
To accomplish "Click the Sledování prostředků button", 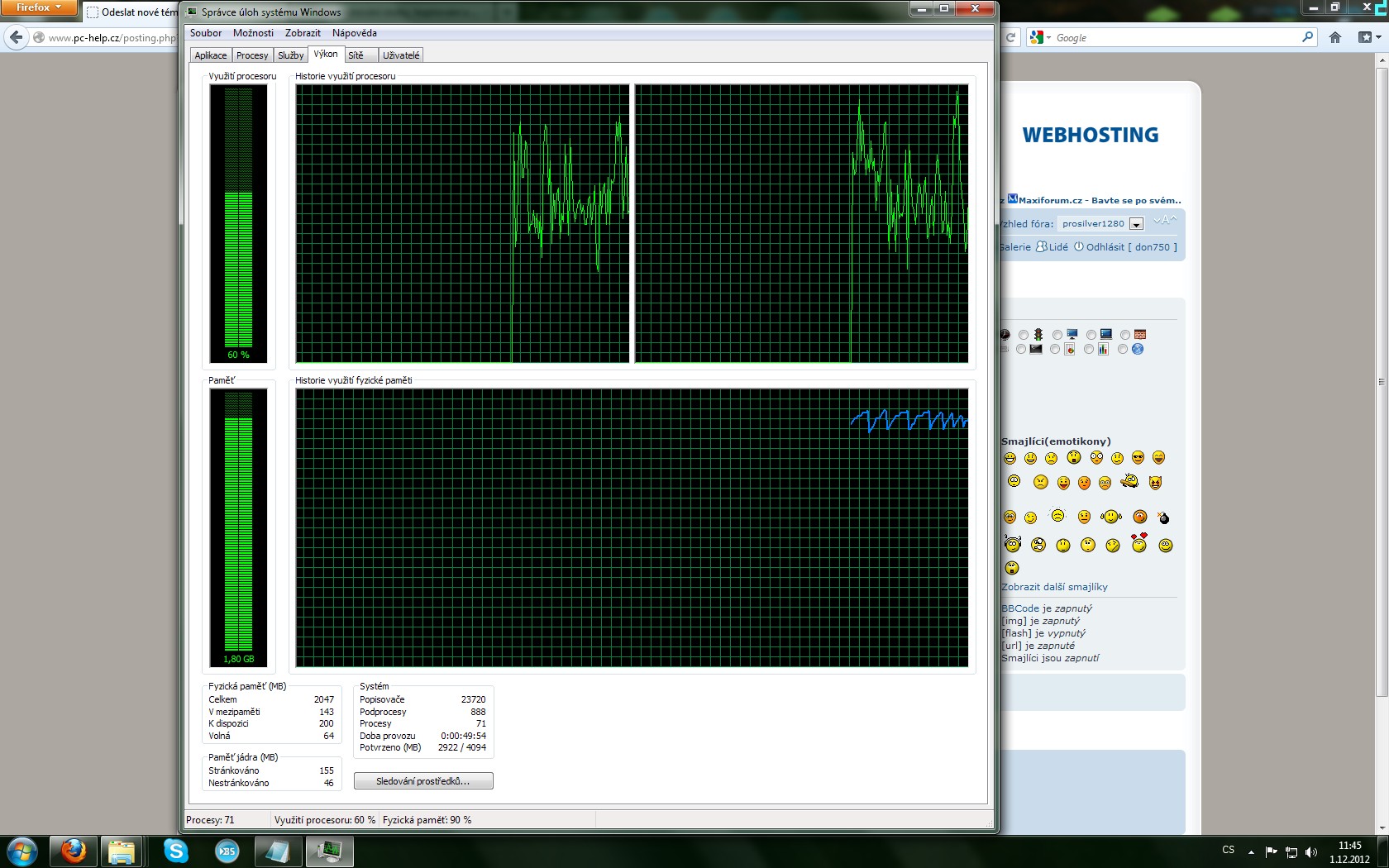I will point(423,781).
